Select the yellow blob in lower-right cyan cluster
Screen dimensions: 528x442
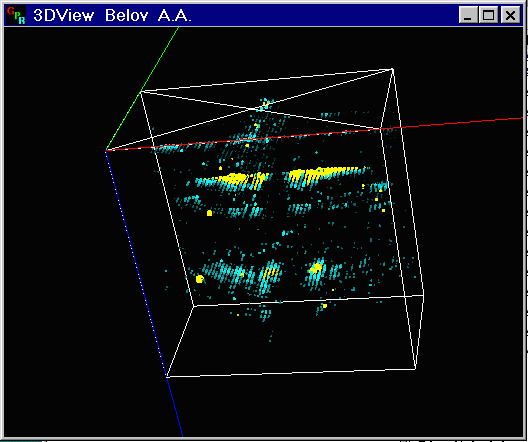pos(316,268)
